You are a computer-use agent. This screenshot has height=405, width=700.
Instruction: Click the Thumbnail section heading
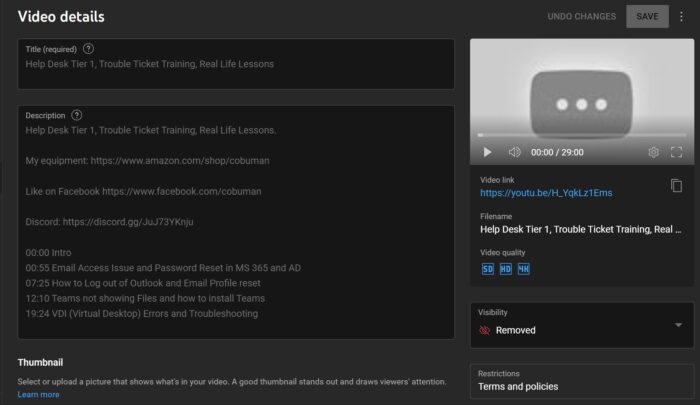tap(40, 362)
